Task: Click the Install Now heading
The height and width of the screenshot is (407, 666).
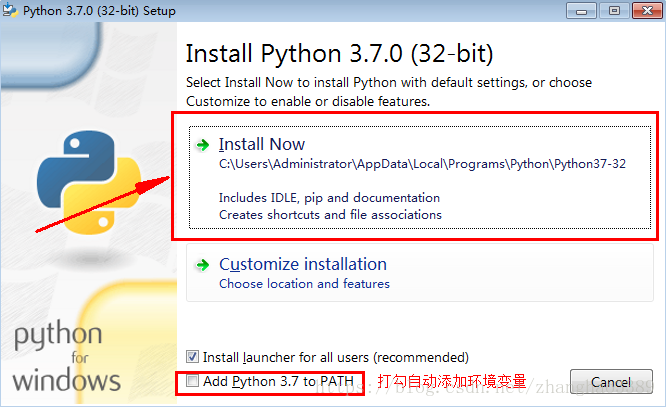Action: click(262, 144)
